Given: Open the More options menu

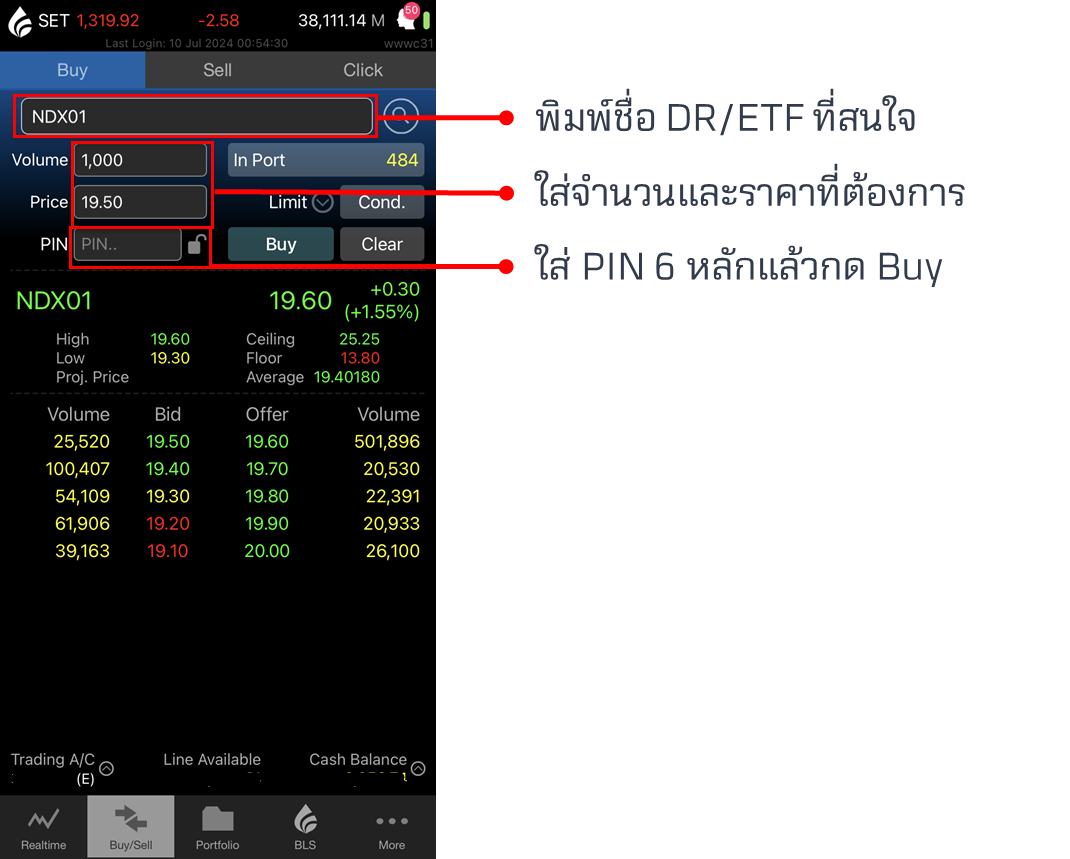Looking at the screenshot, I should click(x=391, y=821).
